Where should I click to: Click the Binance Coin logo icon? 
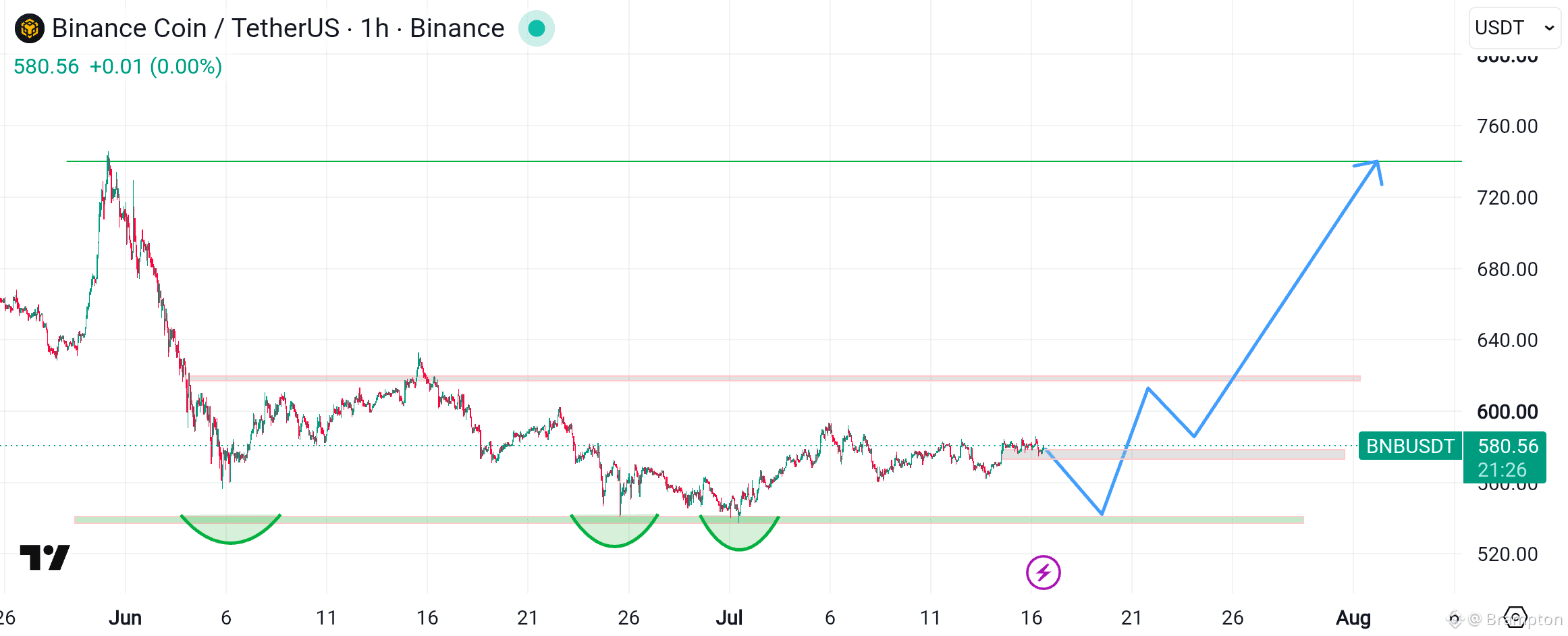point(30,28)
